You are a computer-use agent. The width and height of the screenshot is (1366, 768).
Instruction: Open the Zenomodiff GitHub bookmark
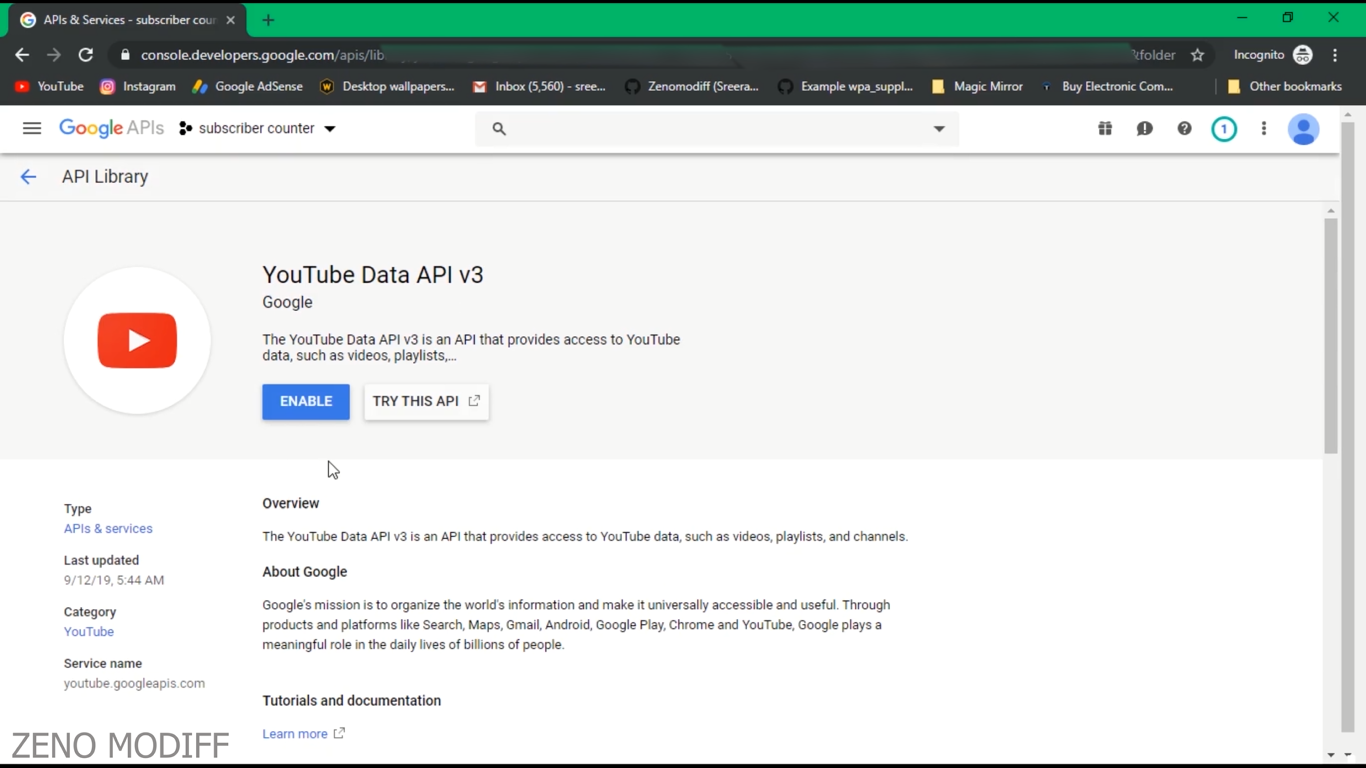coord(692,87)
